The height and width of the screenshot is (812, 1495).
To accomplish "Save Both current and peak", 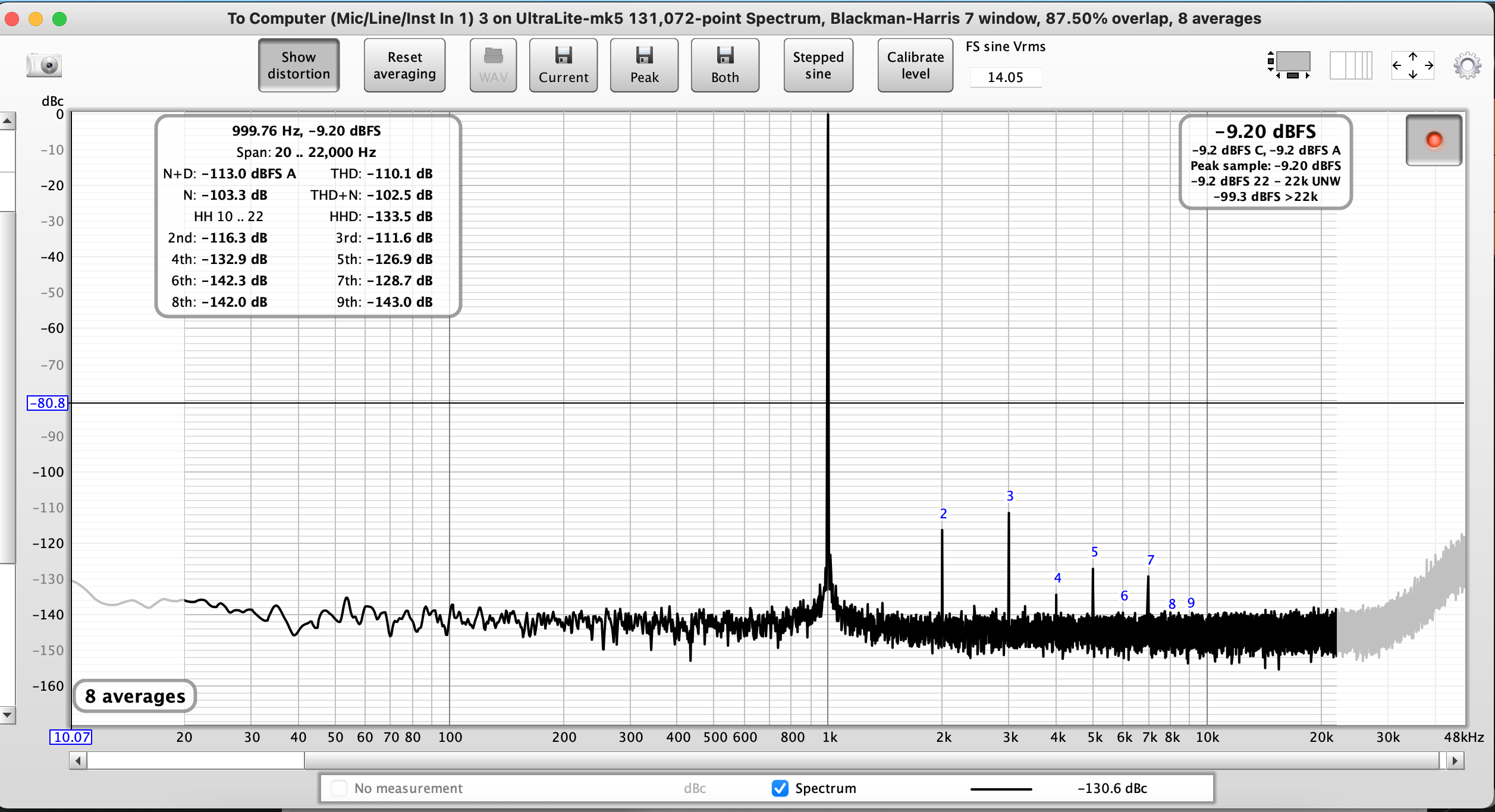I will coord(725,65).
